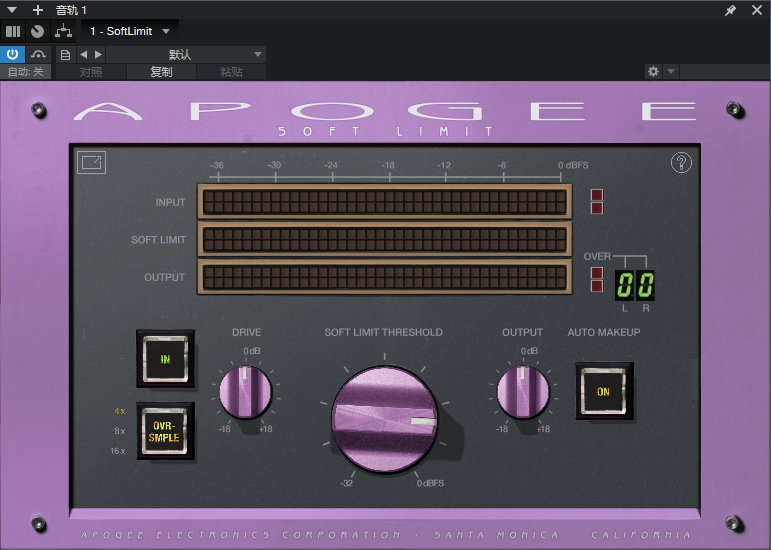This screenshot has height=550, width=771.
Task: Open the preset file icon
Action: pyautogui.click(x=65, y=55)
